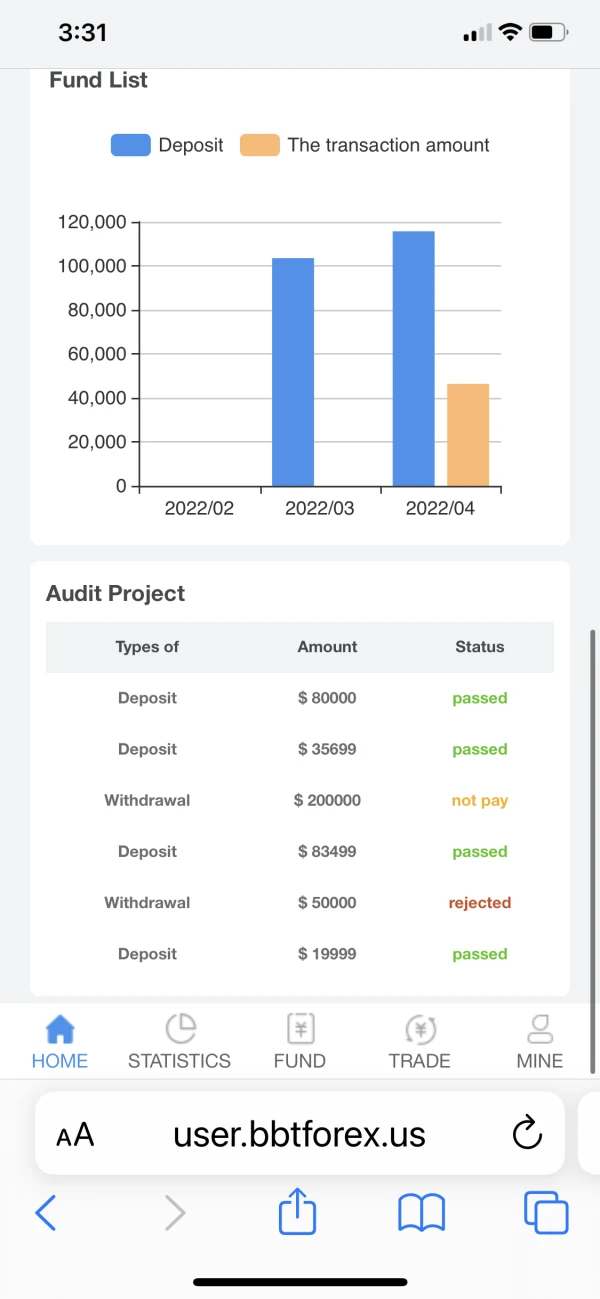Show open tabs in Safari
The width and height of the screenshot is (600, 1299).
[x=546, y=1213]
